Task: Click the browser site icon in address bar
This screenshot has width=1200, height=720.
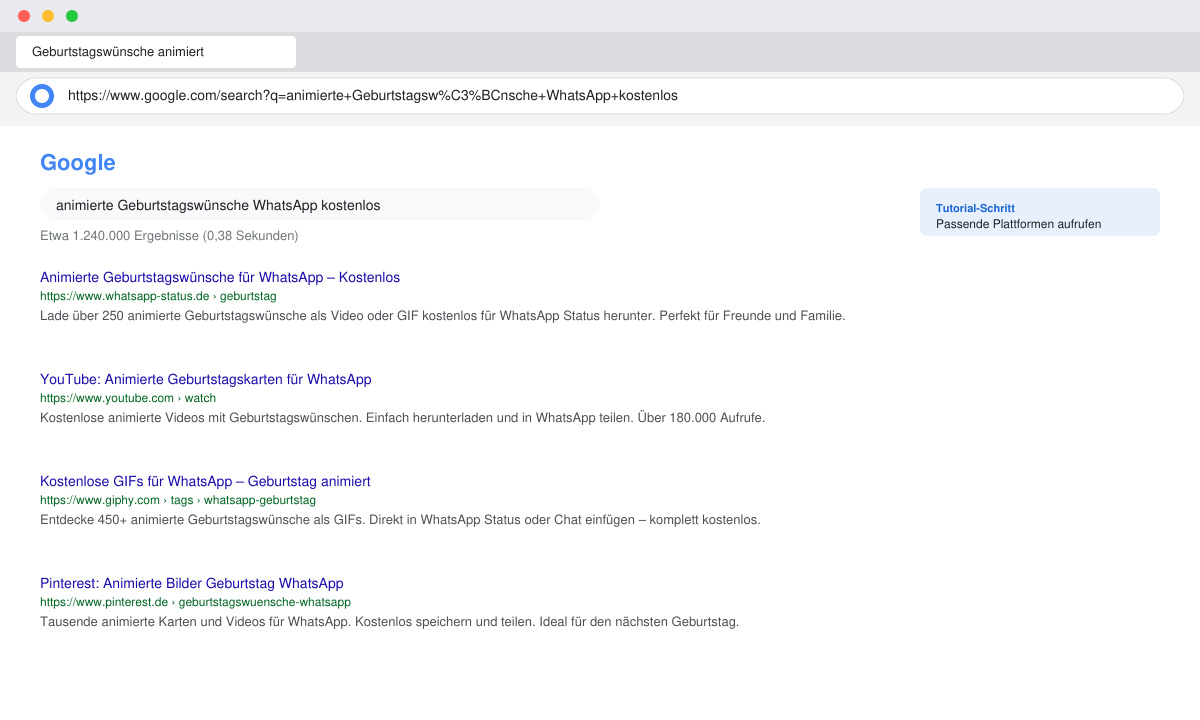Action: pos(41,96)
